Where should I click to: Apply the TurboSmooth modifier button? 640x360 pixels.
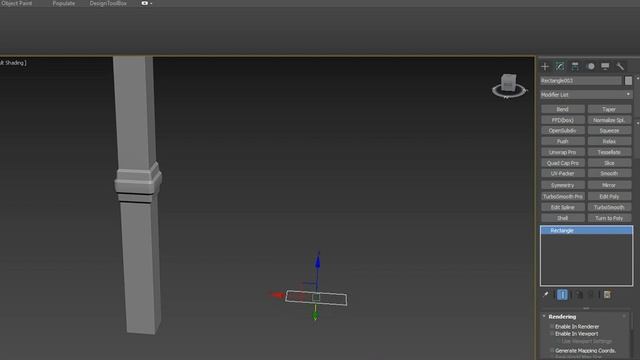click(x=609, y=207)
